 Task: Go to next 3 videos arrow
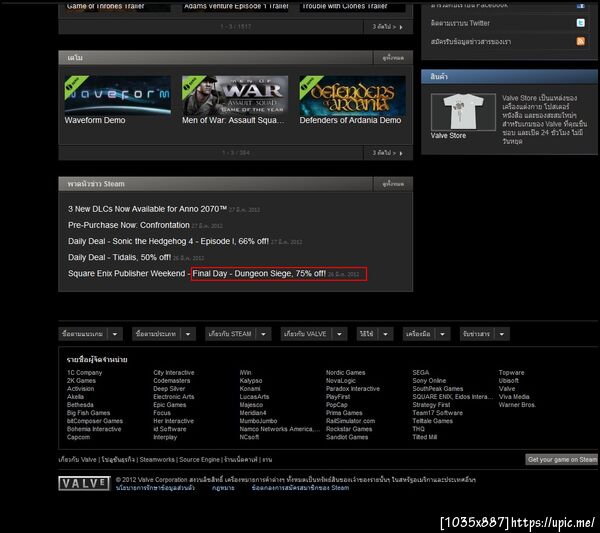[x=388, y=27]
